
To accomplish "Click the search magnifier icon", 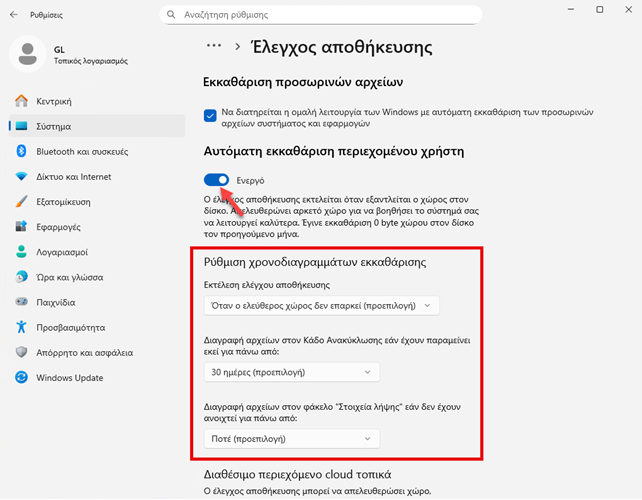I will [171, 15].
